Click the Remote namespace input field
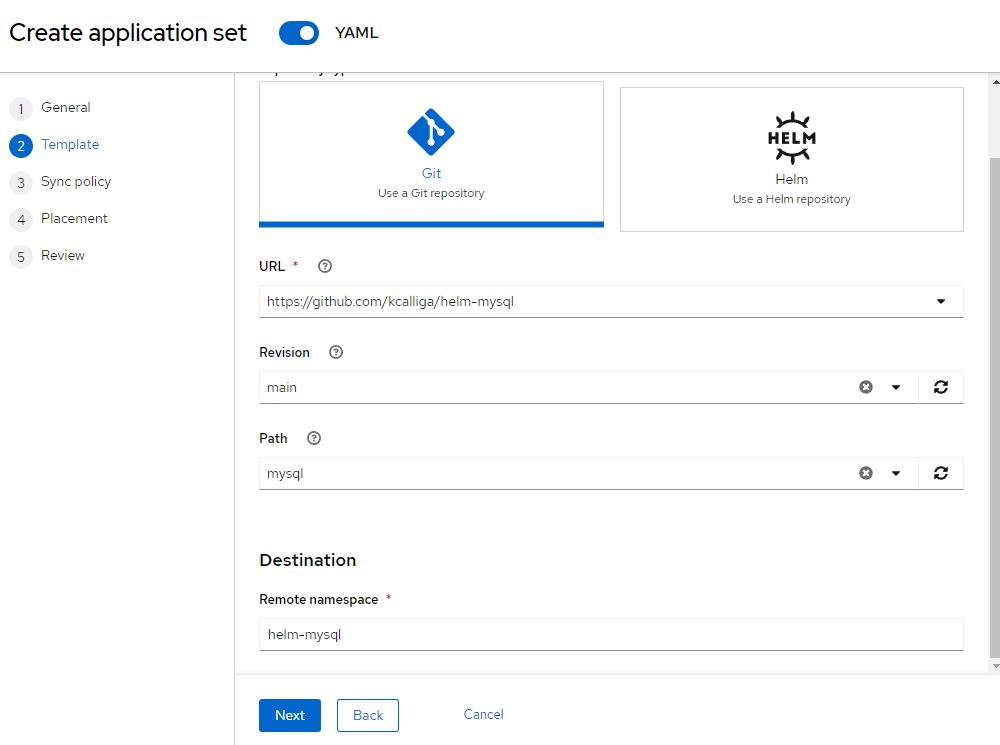Screen dimensions: 1000x745 610,634
